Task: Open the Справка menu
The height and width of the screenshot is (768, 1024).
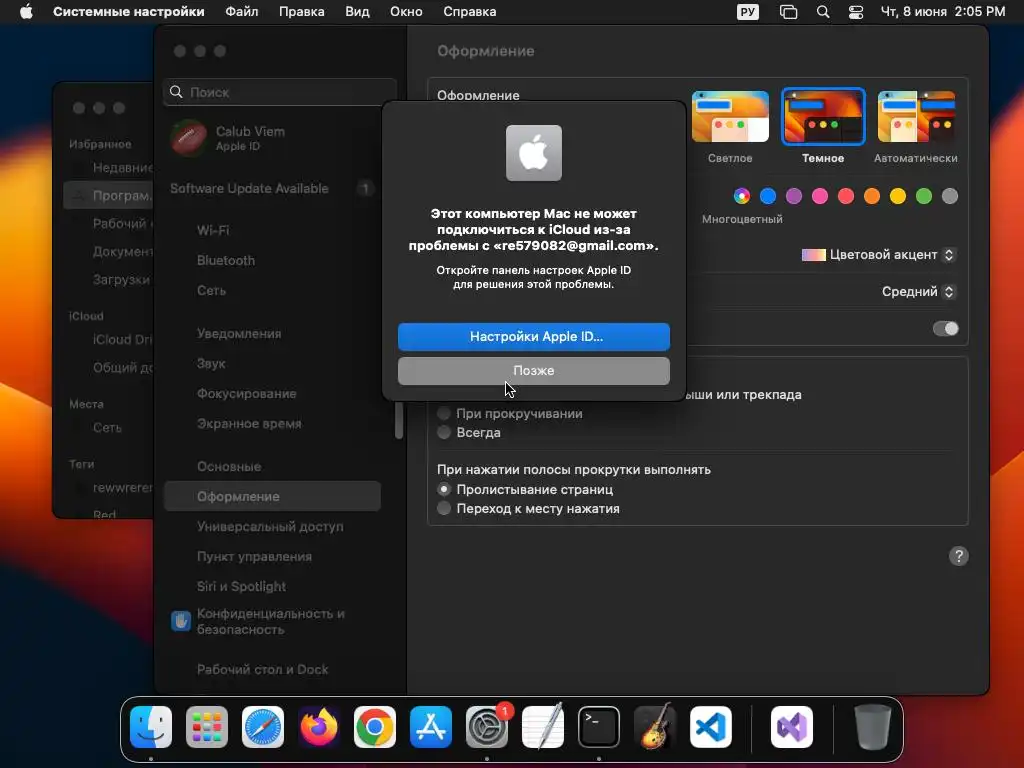Action: pos(470,12)
